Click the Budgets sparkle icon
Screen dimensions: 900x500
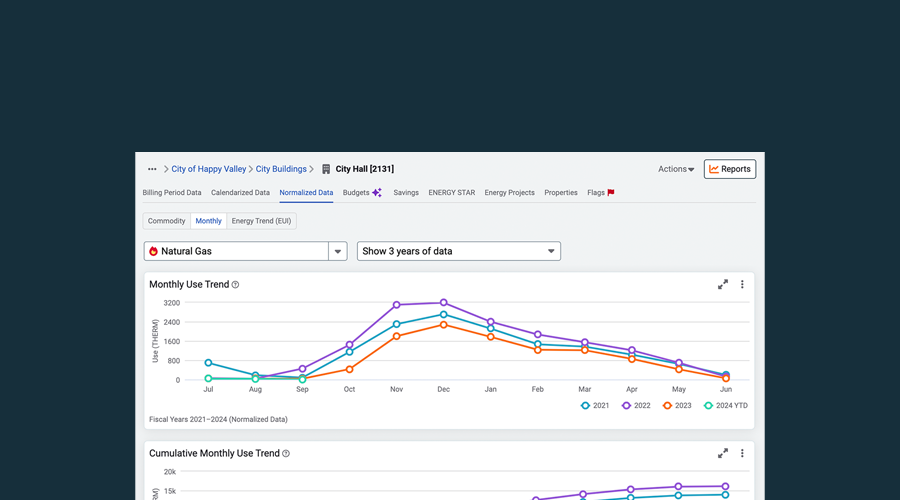click(x=377, y=193)
